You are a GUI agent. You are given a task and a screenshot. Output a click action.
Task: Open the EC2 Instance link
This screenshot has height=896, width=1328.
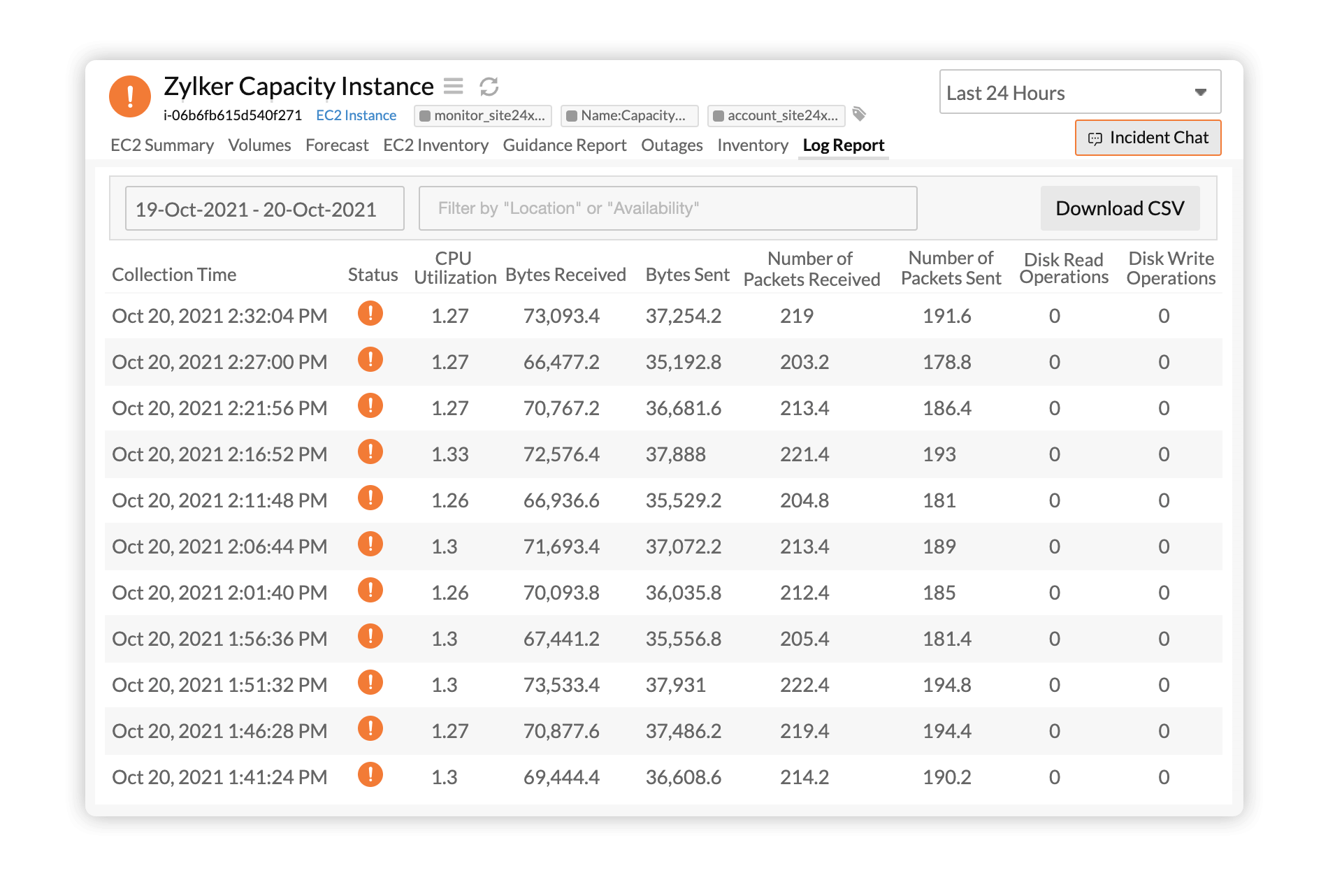pos(356,115)
